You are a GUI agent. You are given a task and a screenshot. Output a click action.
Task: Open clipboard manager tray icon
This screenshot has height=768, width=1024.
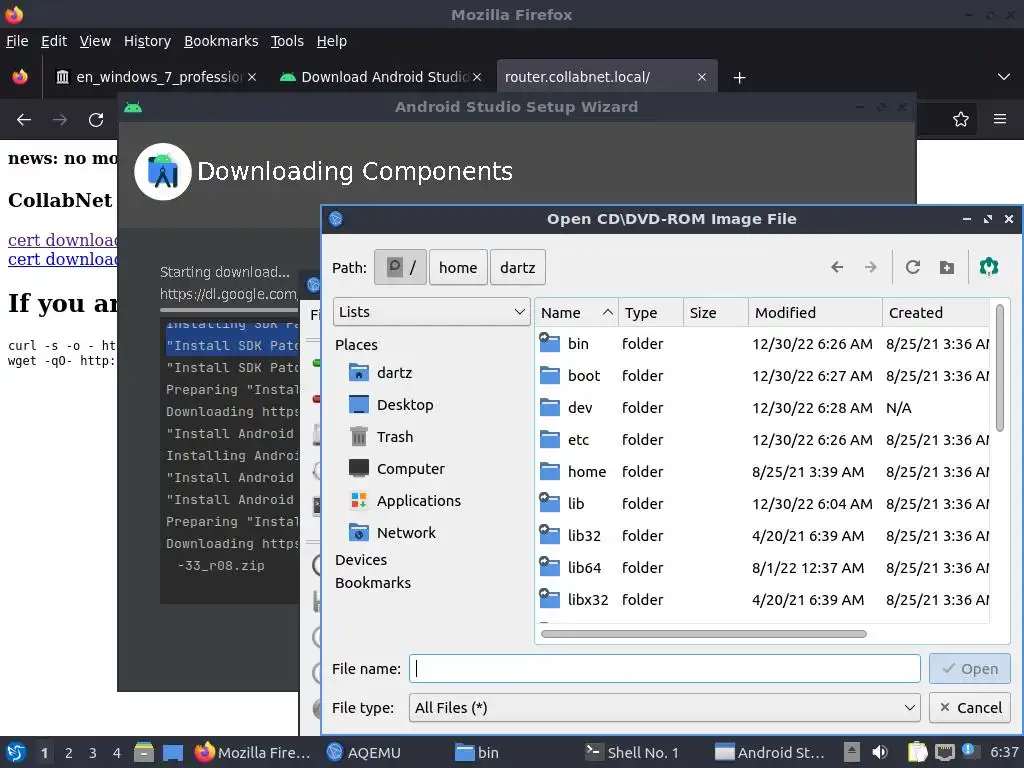pos(918,752)
